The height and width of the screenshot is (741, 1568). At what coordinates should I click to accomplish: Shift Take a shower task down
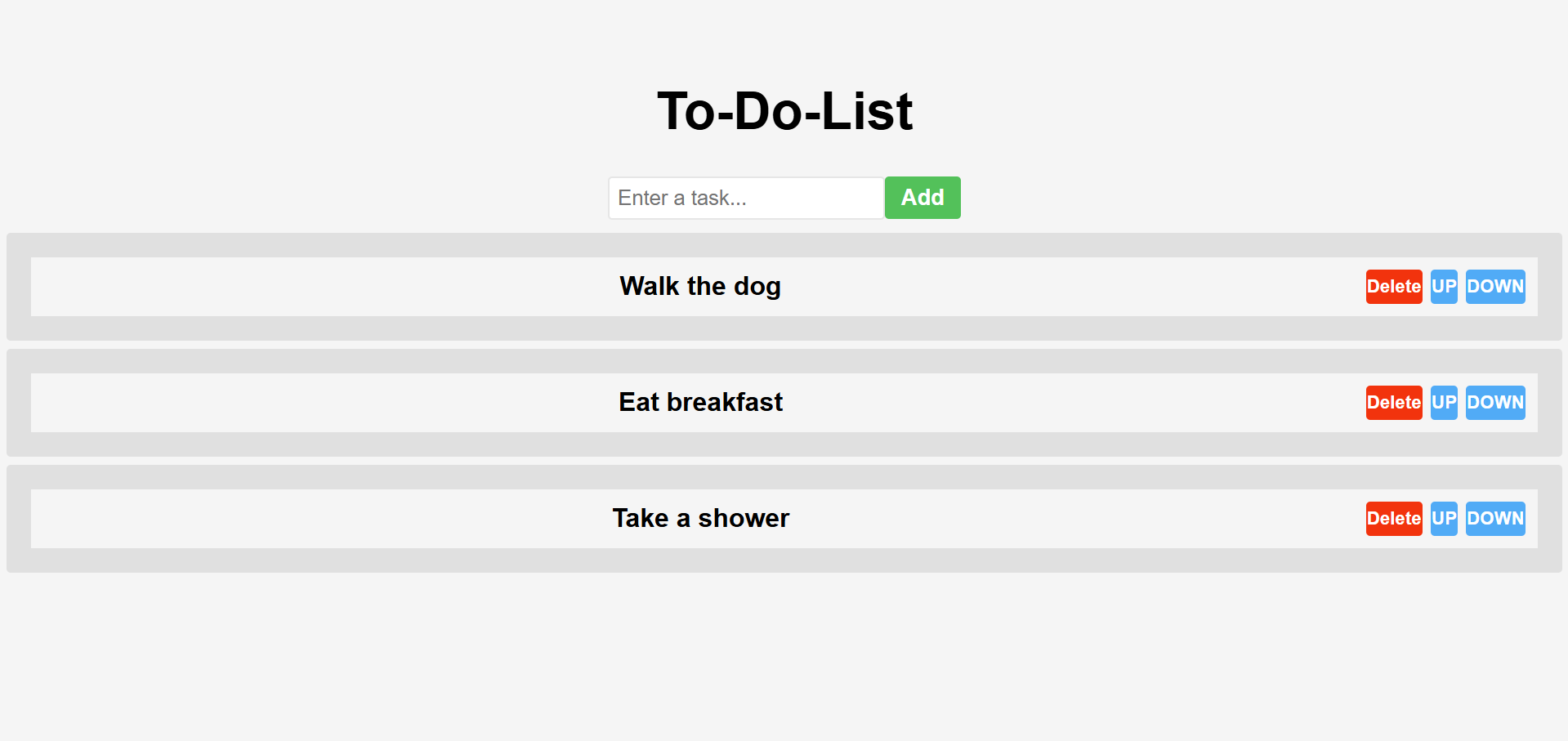1494,519
